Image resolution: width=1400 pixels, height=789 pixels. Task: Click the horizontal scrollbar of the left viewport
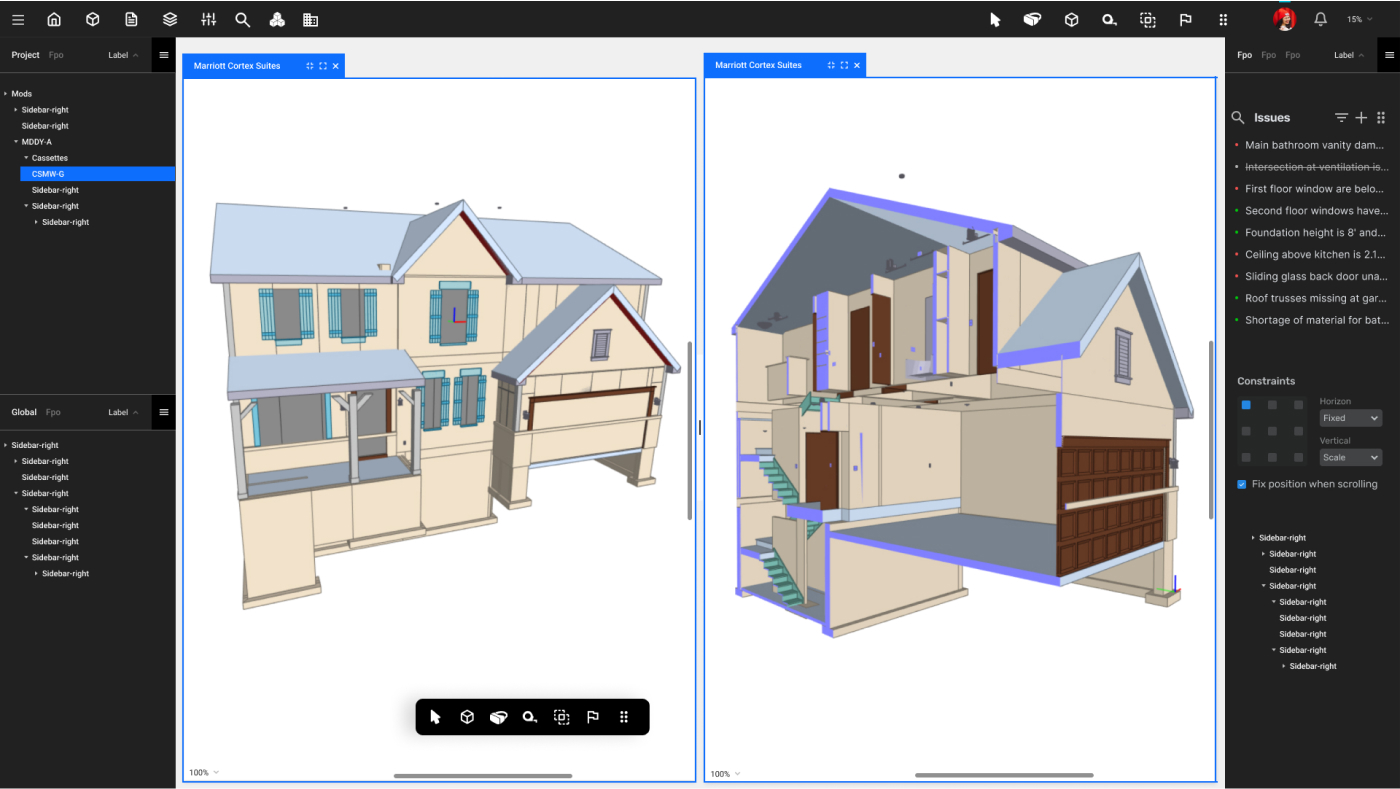[482, 776]
